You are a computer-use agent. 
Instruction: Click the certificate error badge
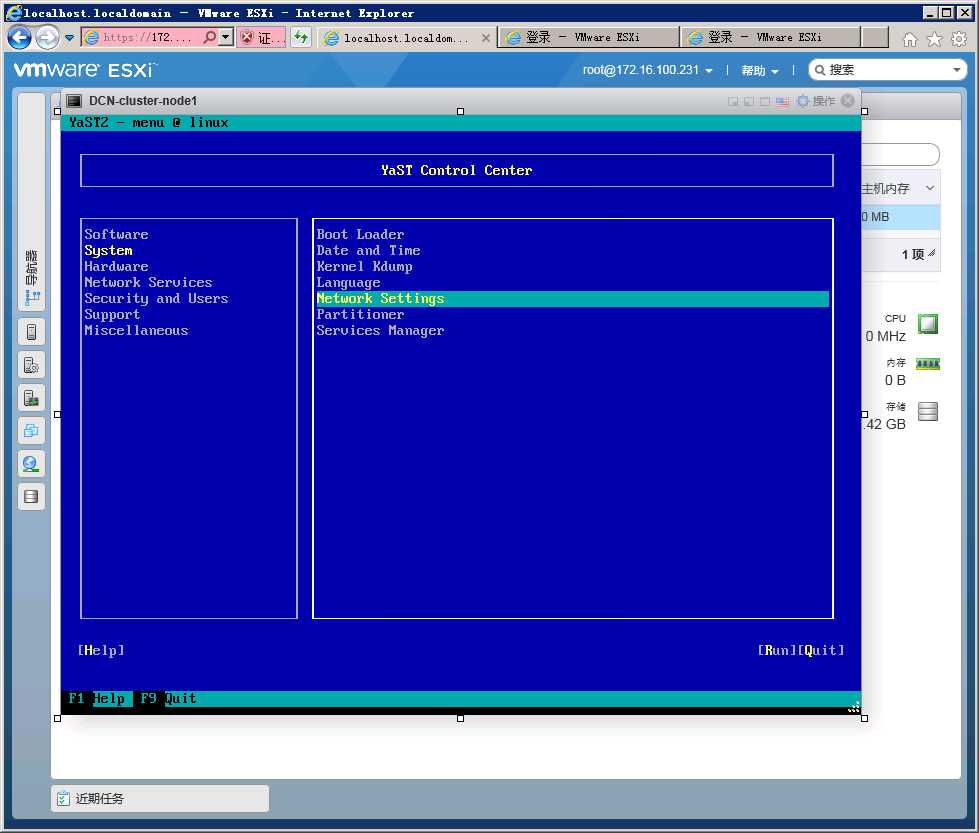click(x=261, y=37)
